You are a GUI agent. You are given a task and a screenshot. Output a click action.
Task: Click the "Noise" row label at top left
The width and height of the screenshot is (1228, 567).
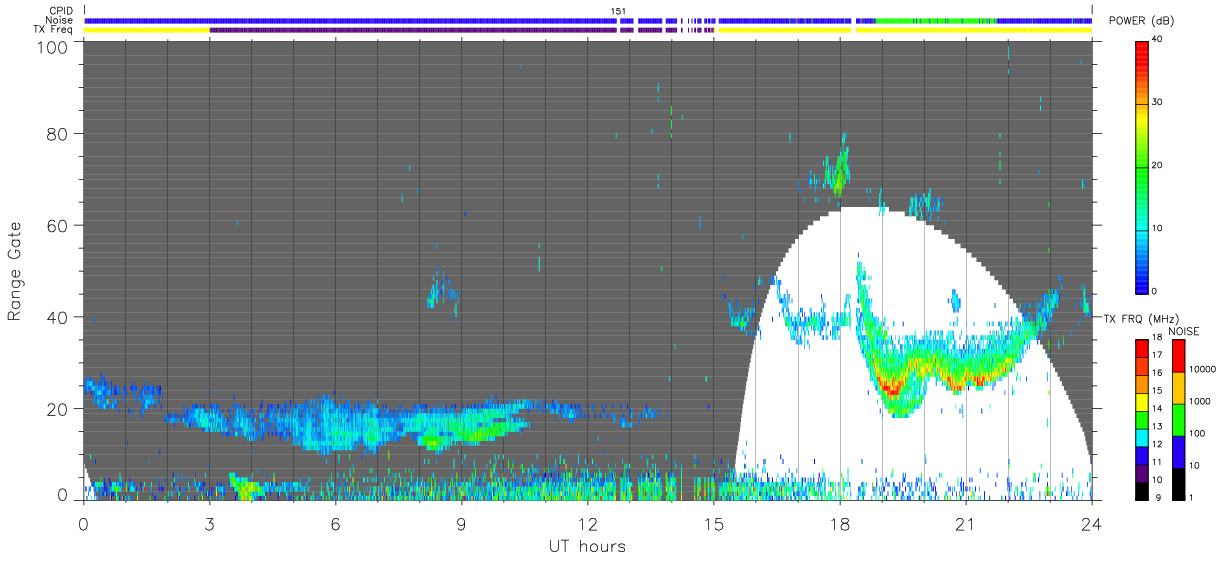[x=59, y=20]
